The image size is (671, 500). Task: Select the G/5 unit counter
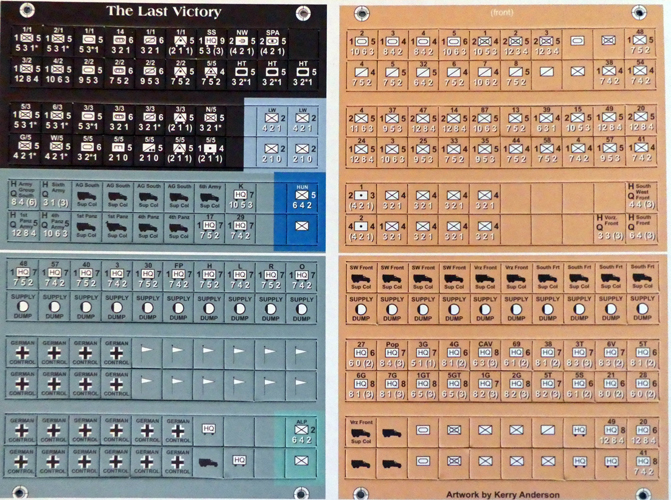click(27, 149)
